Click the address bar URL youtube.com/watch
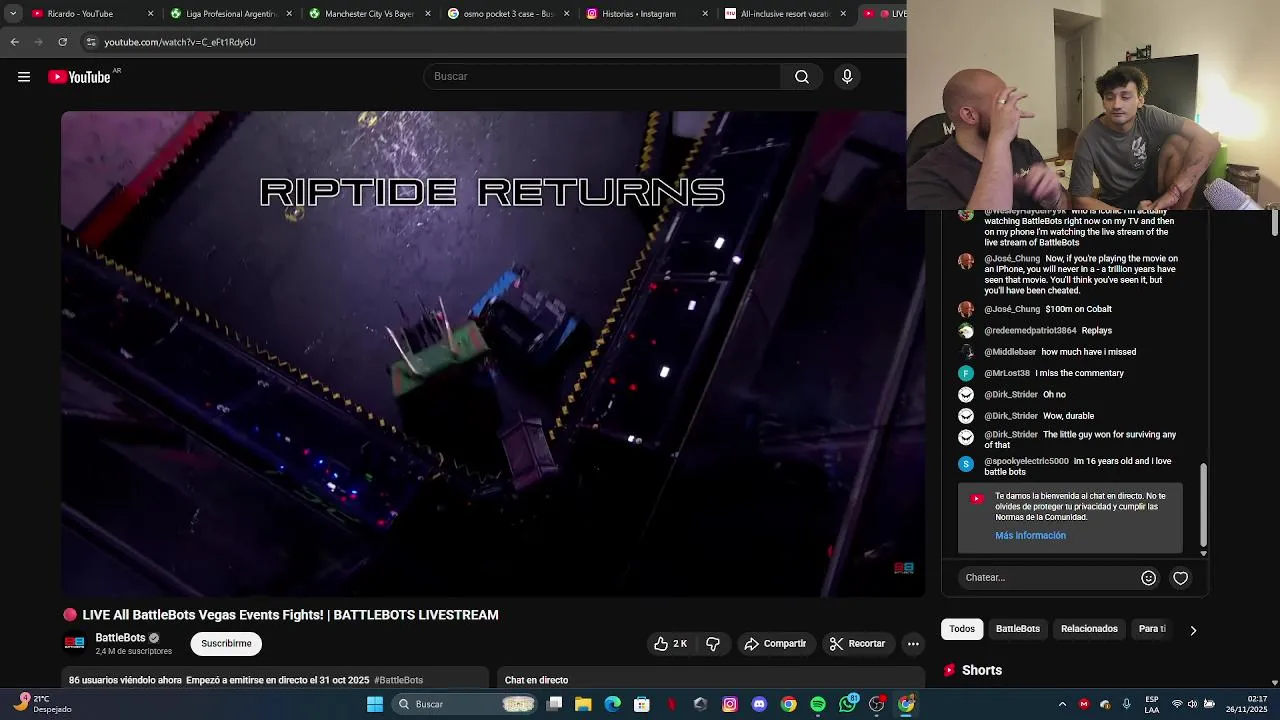This screenshot has height=720, width=1280. [180, 42]
